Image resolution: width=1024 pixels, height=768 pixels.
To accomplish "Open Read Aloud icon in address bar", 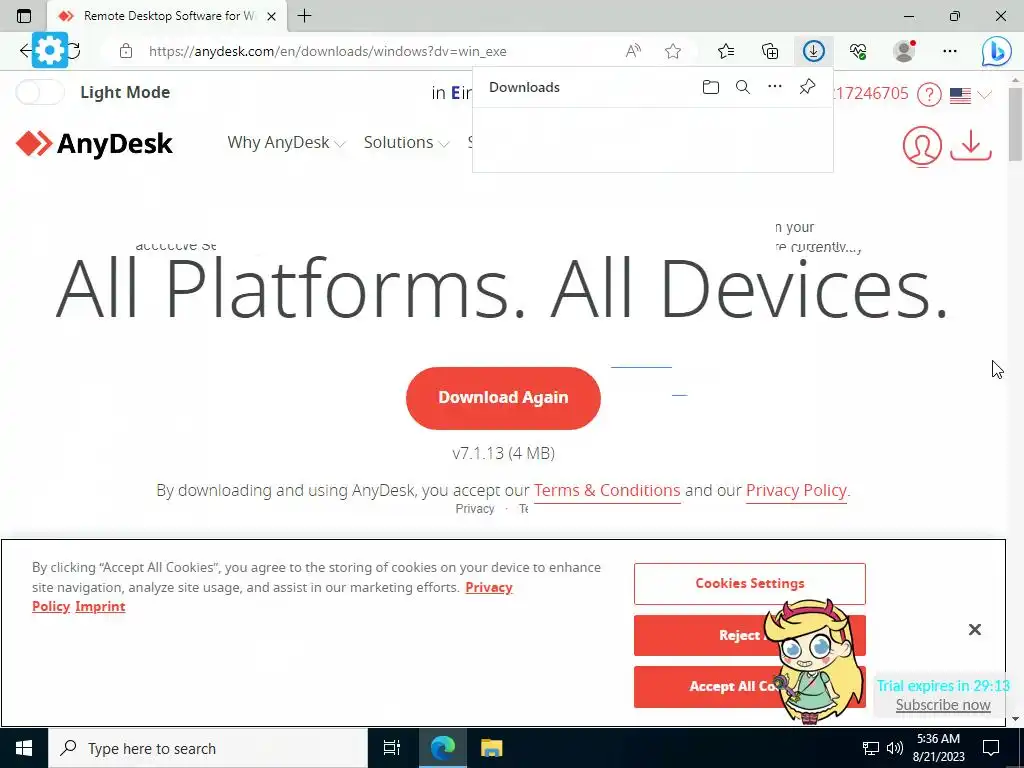I will point(633,51).
